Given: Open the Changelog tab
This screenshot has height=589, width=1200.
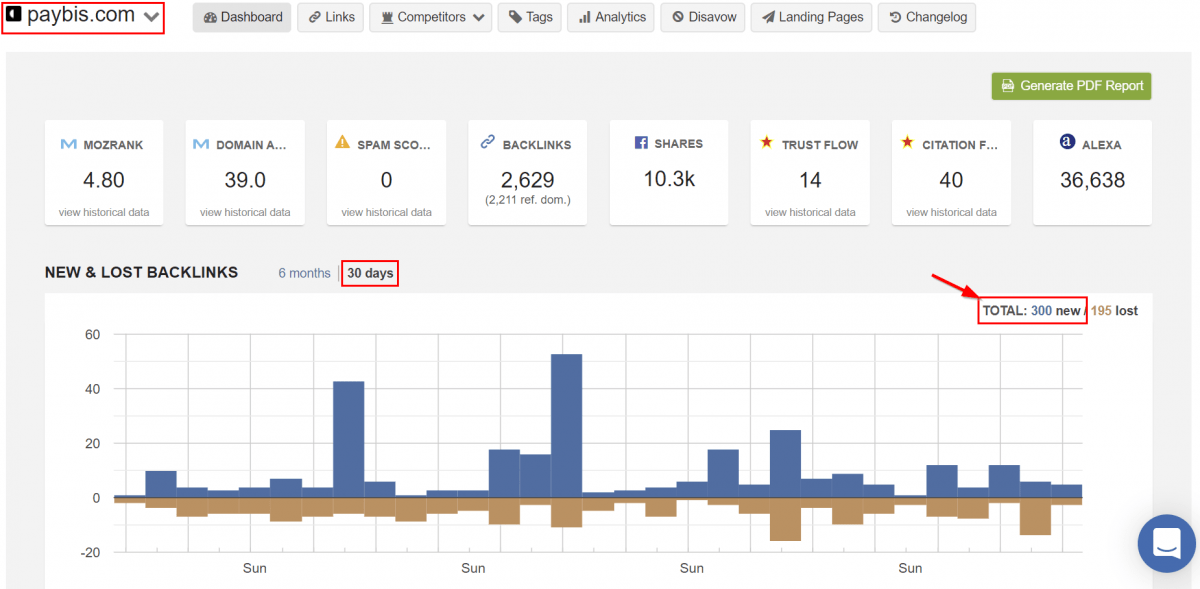Looking at the screenshot, I should pyautogui.click(x=927, y=17).
